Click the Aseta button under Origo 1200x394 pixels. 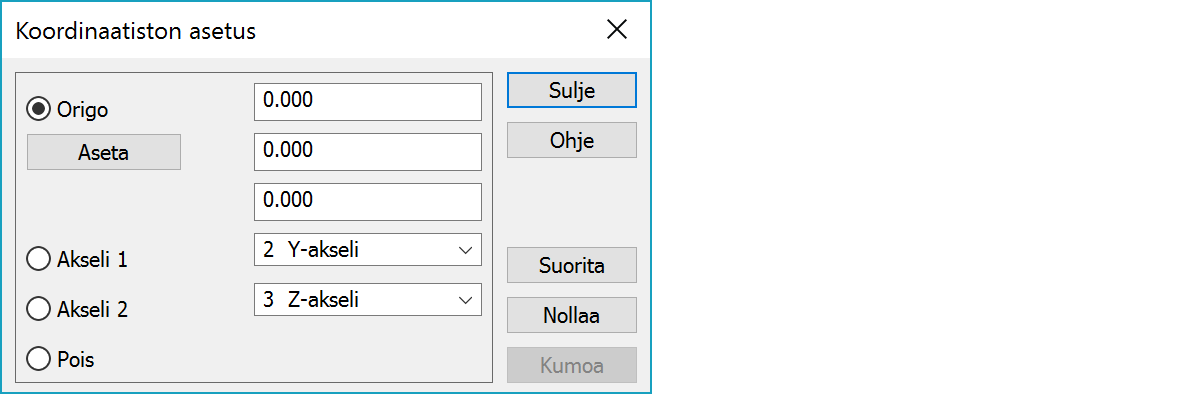coord(104,152)
